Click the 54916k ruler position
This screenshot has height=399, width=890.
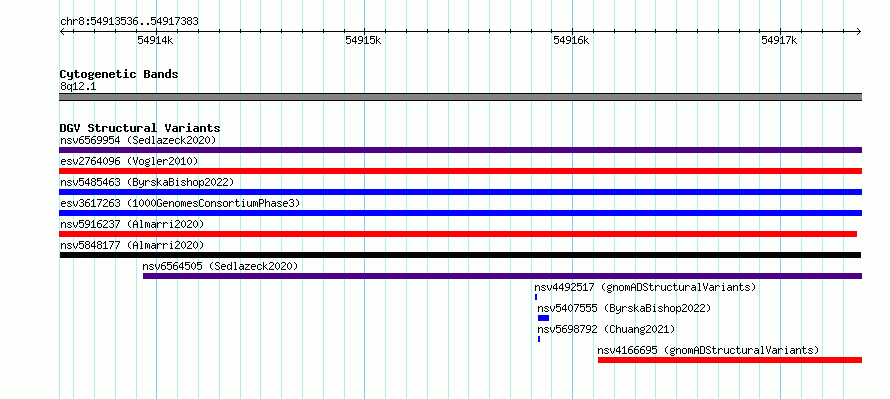coord(572,40)
